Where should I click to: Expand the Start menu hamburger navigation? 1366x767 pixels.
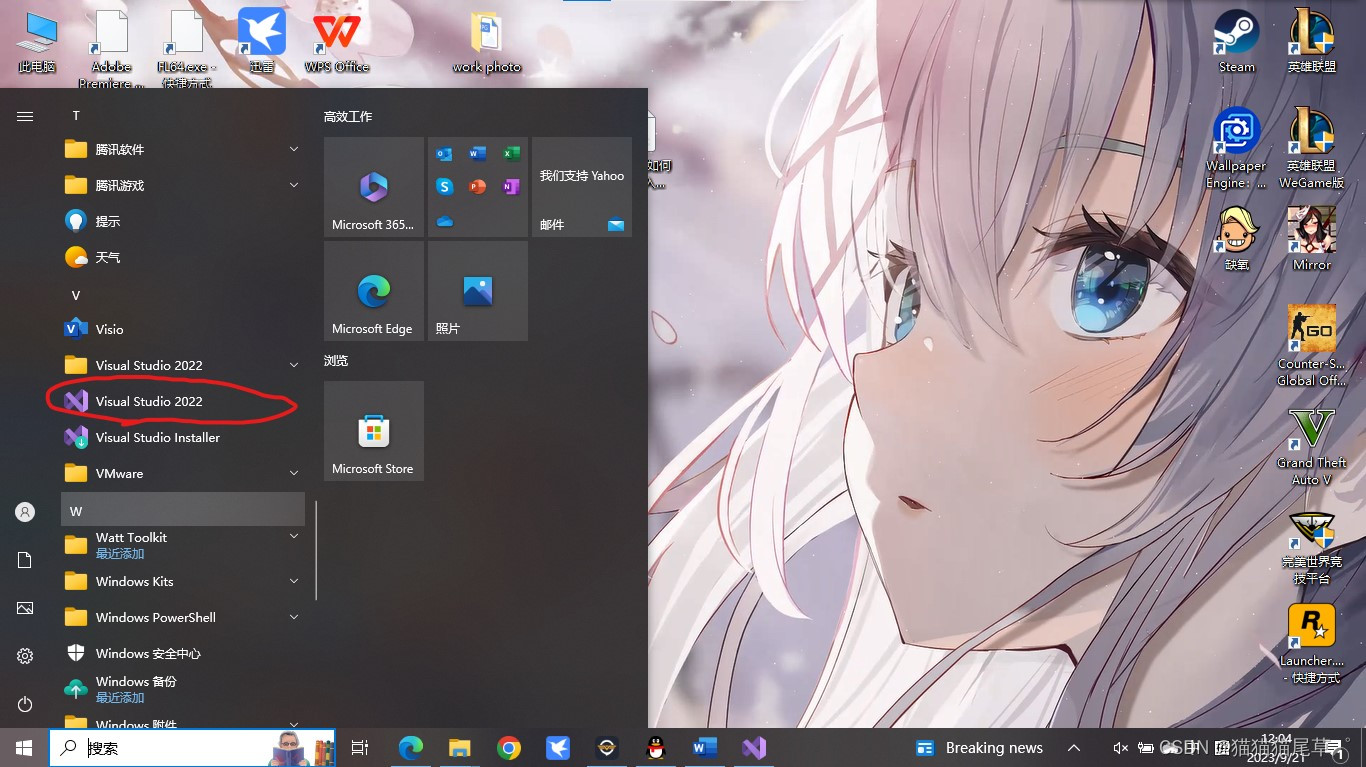pos(25,116)
